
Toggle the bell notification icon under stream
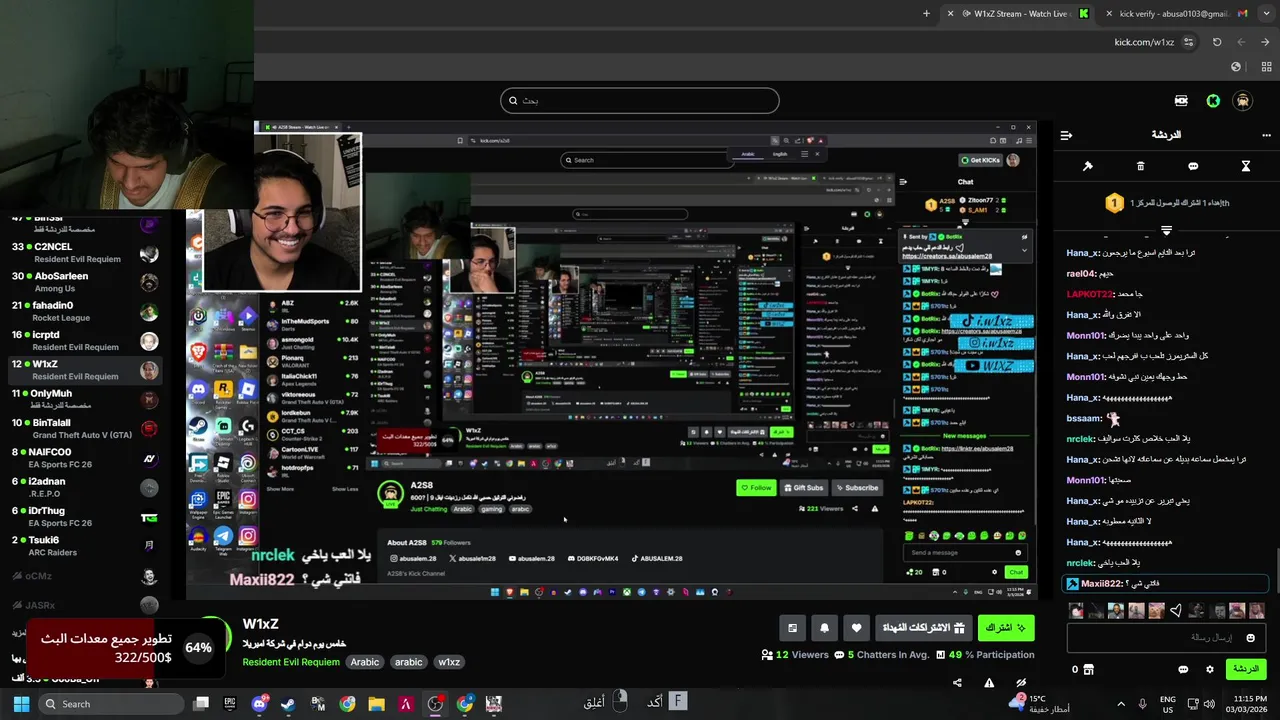click(x=824, y=628)
